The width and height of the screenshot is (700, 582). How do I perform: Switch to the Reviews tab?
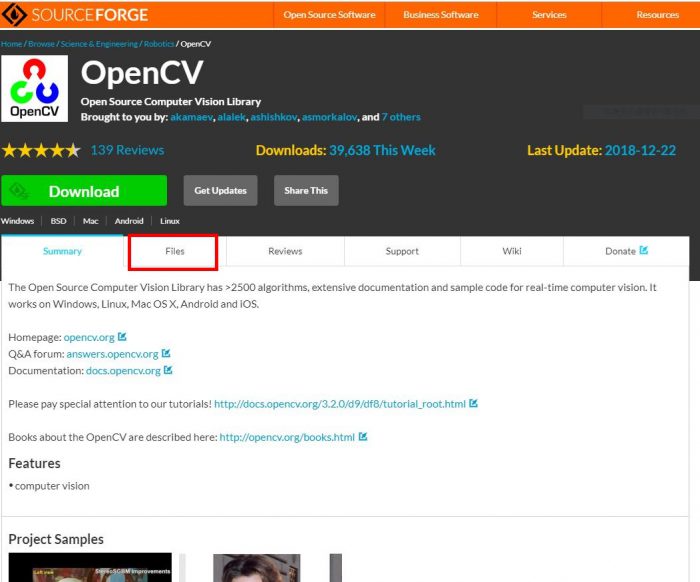(x=285, y=251)
